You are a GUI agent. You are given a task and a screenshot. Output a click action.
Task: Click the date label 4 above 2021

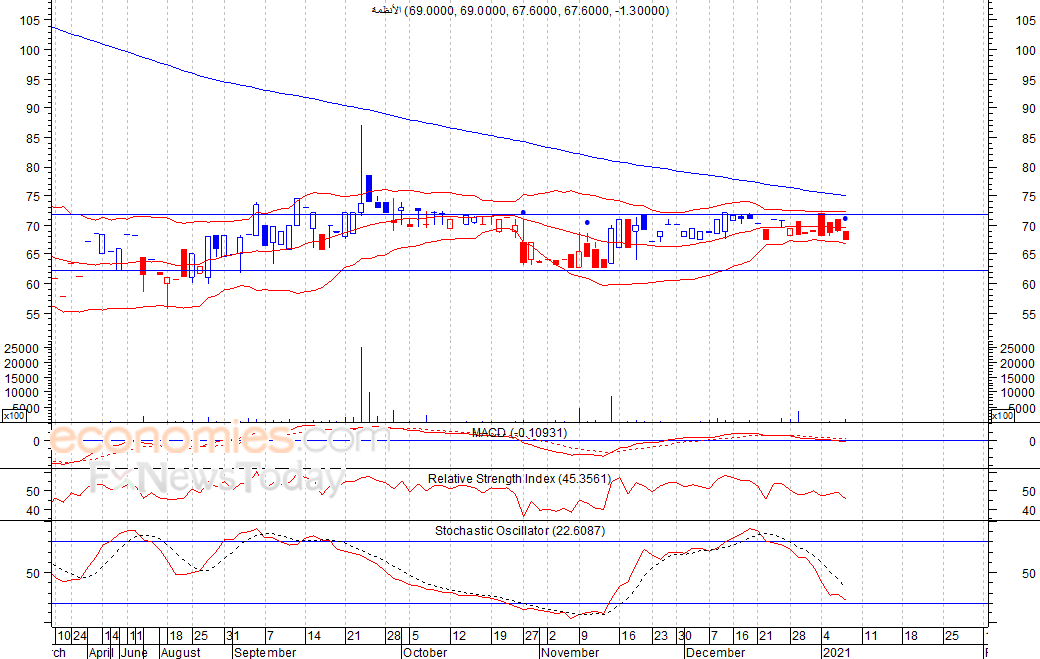[826, 636]
